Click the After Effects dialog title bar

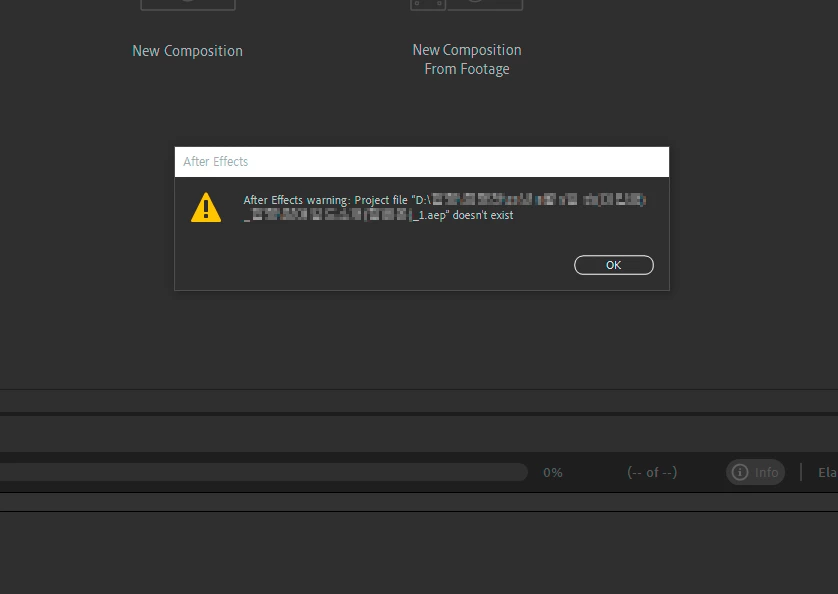click(x=422, y=161)
